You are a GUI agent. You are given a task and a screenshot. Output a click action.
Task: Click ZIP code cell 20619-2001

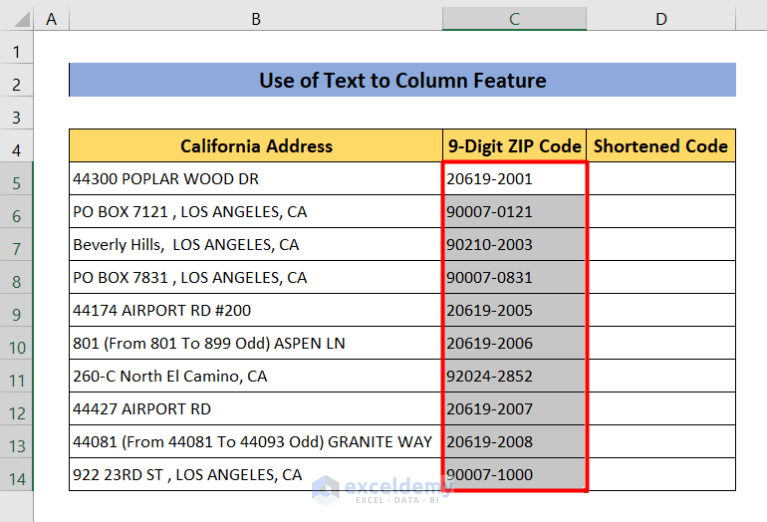click(515, 179)
